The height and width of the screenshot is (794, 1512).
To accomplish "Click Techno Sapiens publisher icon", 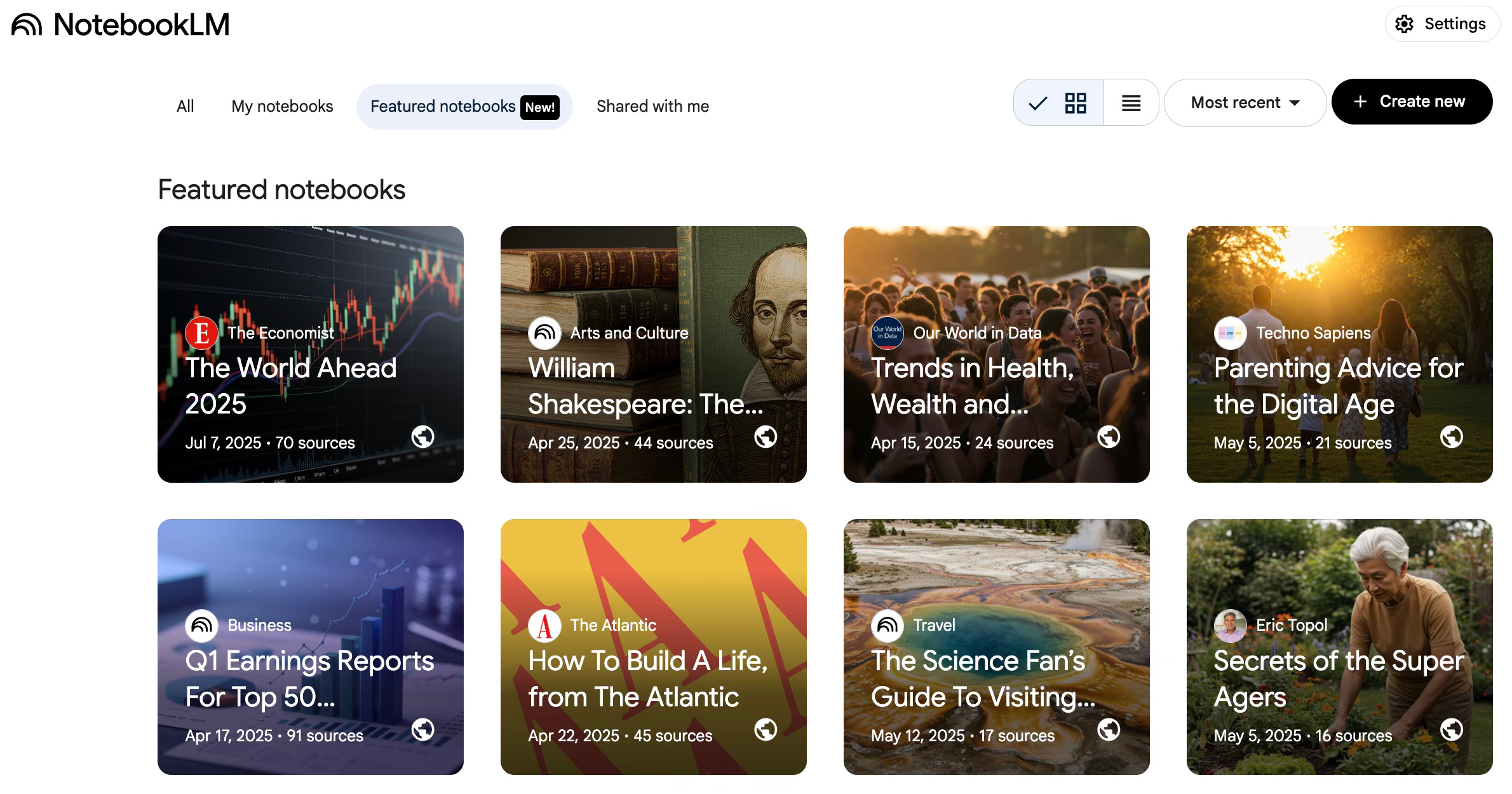I will point(1230,333).
